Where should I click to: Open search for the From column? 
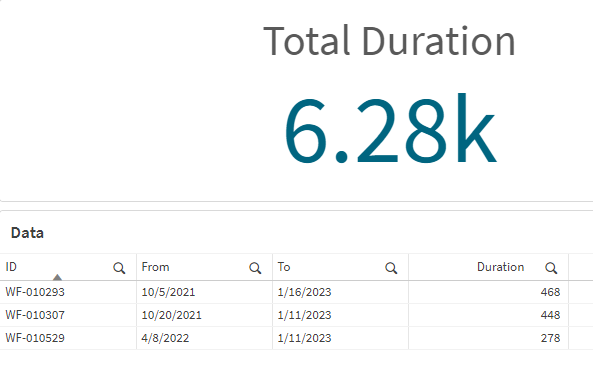click(x=255, y=268)
